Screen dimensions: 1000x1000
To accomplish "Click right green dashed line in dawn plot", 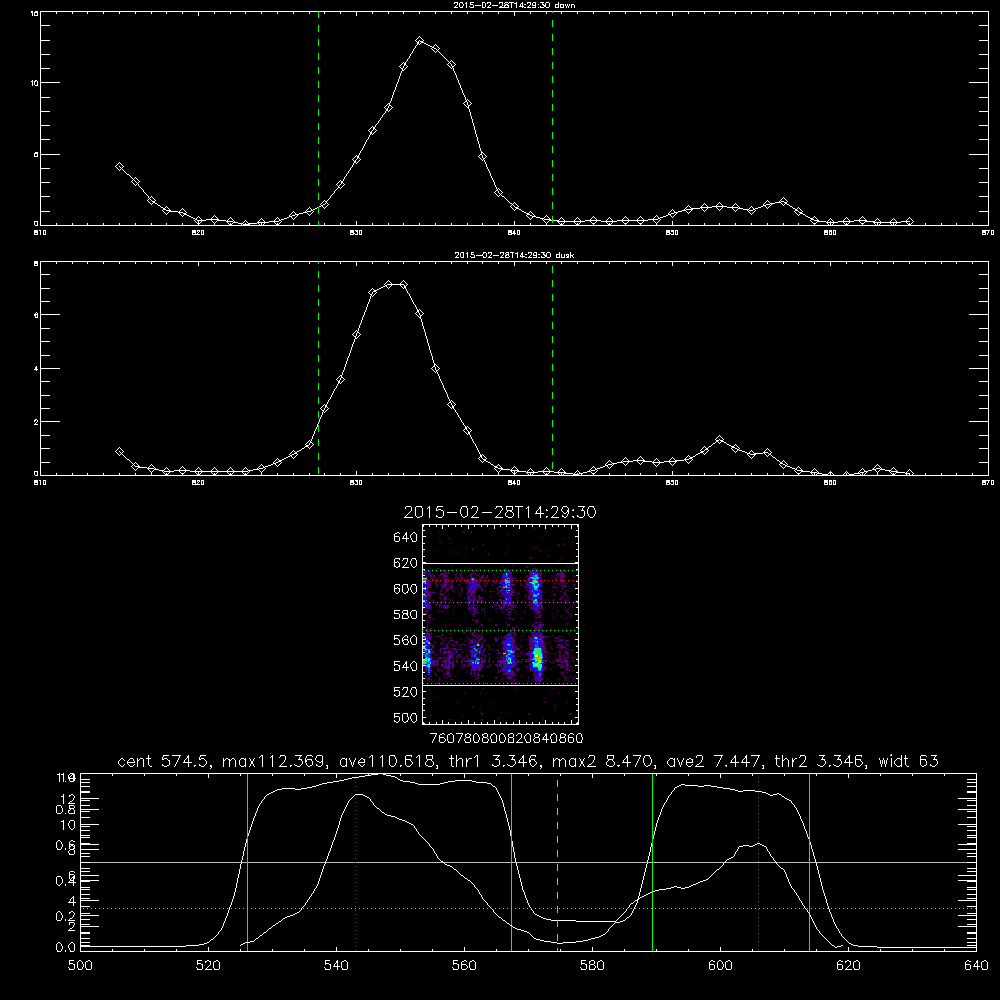I will pos(552,118).
